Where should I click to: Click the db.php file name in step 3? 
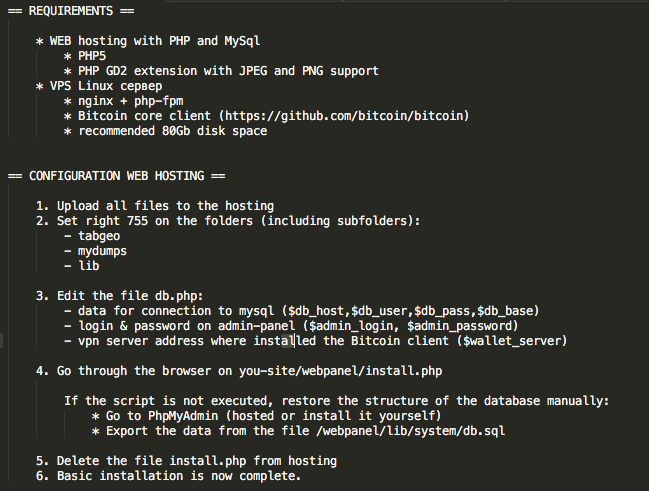(177, 296)
